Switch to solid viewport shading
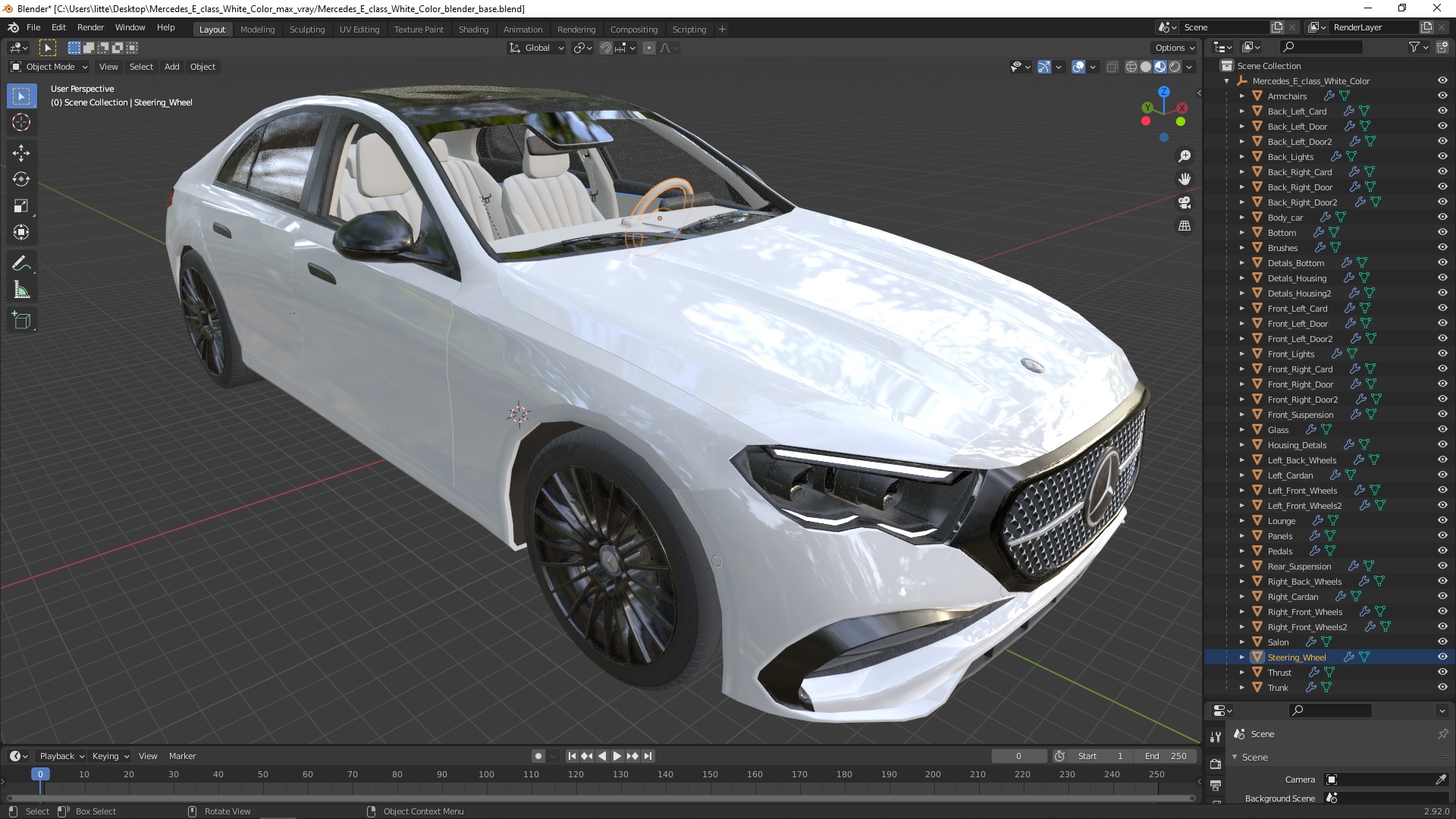1456x819 pixels. (1146, 67)
